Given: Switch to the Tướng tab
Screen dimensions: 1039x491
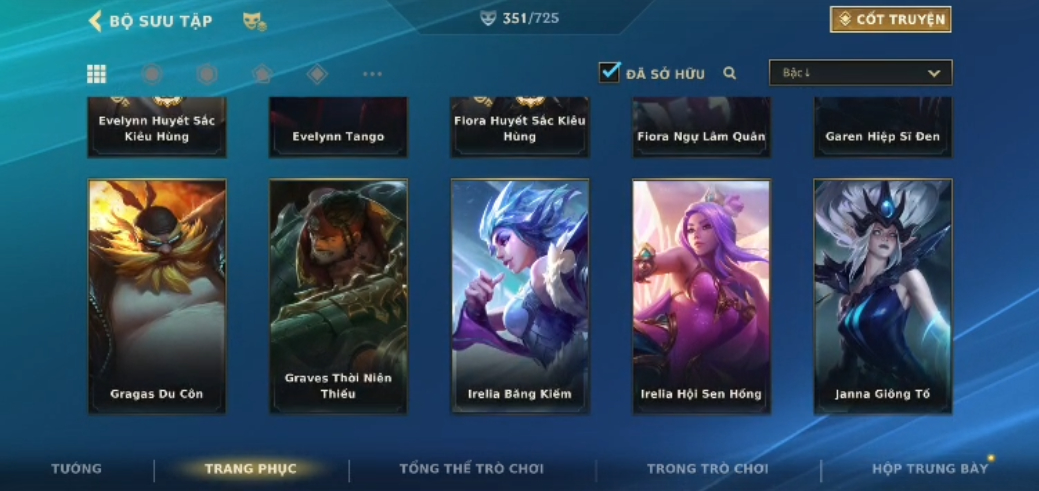Looking at the screenshot, I should [77, 468].
